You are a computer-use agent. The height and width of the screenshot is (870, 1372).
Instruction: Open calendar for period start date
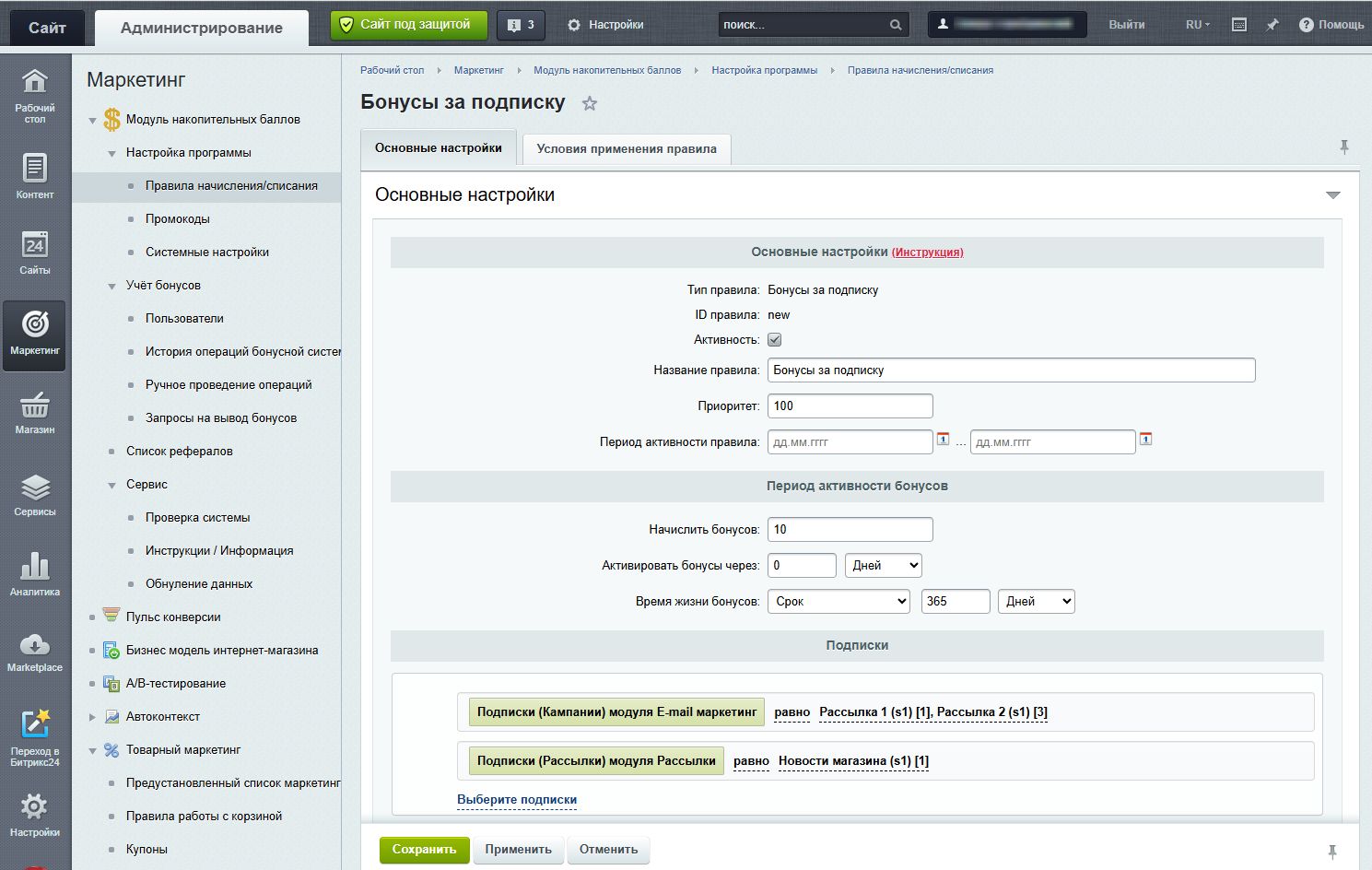click(x=943, y=439)
